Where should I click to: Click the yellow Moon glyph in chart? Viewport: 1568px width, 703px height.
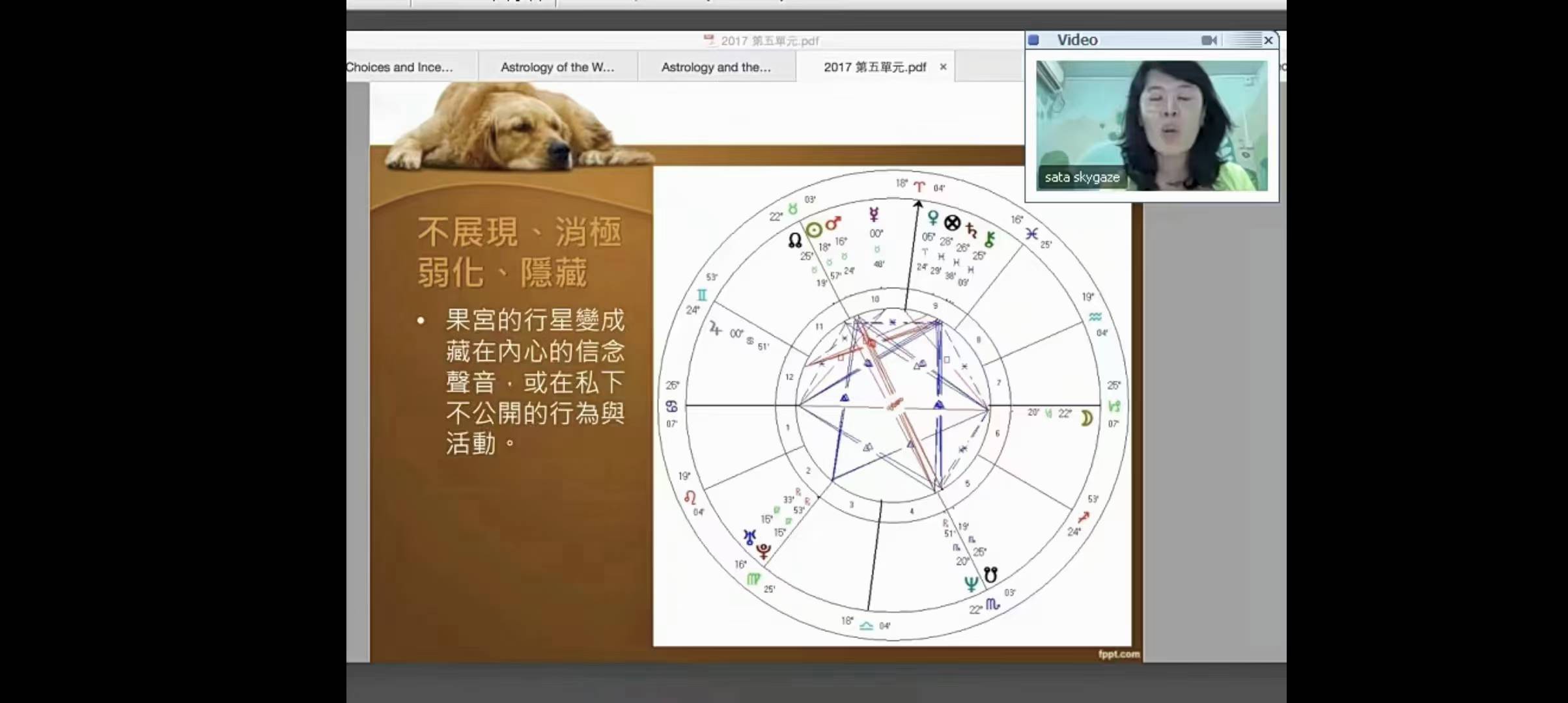(x=1086, y=418)
